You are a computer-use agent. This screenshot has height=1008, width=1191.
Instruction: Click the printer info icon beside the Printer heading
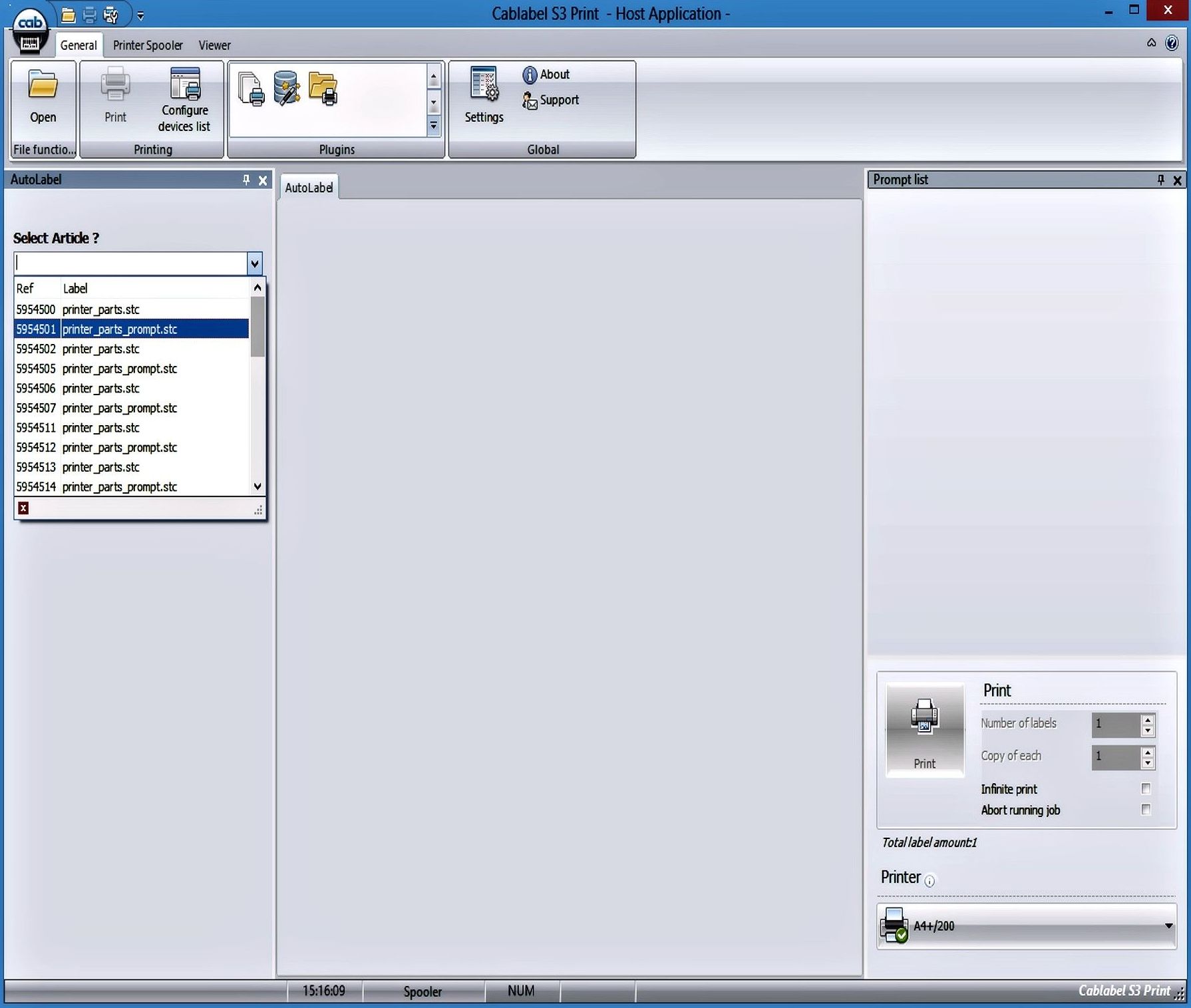930,881
